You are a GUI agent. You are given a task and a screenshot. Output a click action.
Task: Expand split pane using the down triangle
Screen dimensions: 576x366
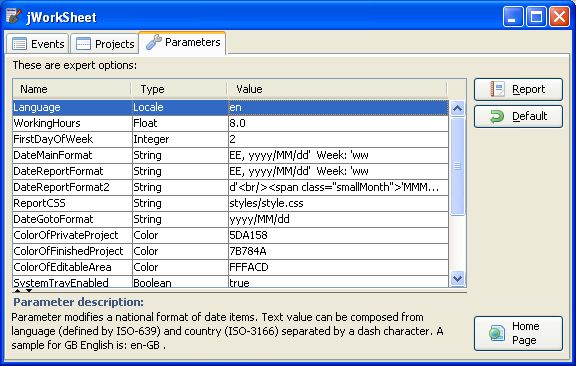point(29,291)
